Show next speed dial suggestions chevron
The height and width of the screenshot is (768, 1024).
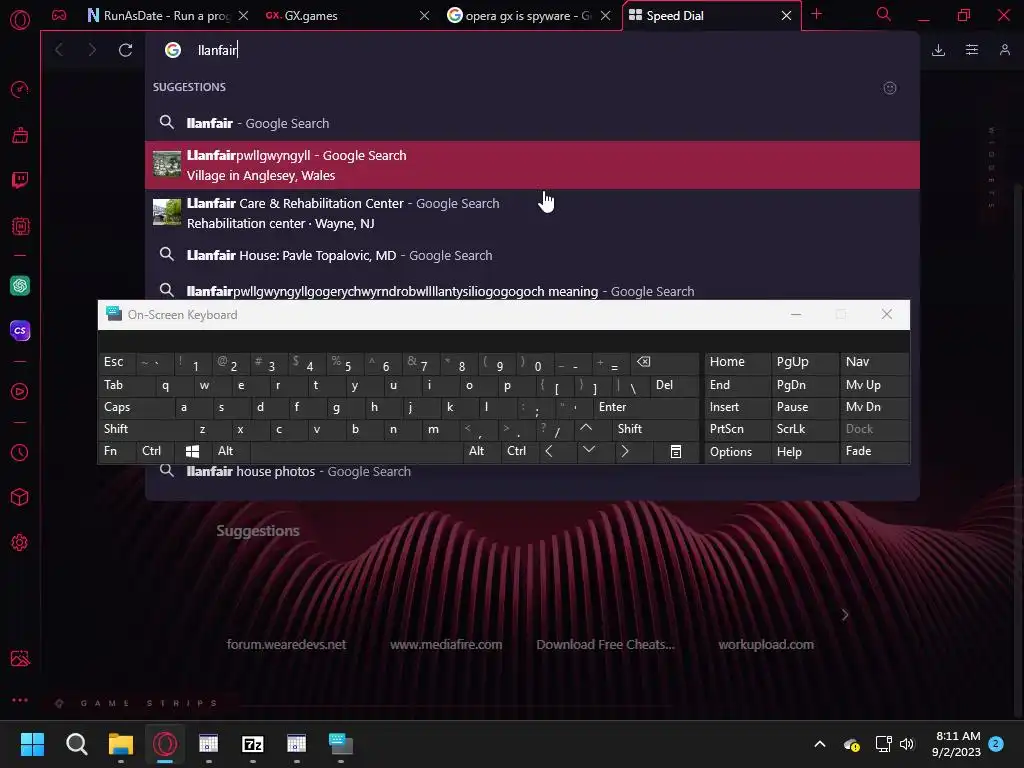845,615
